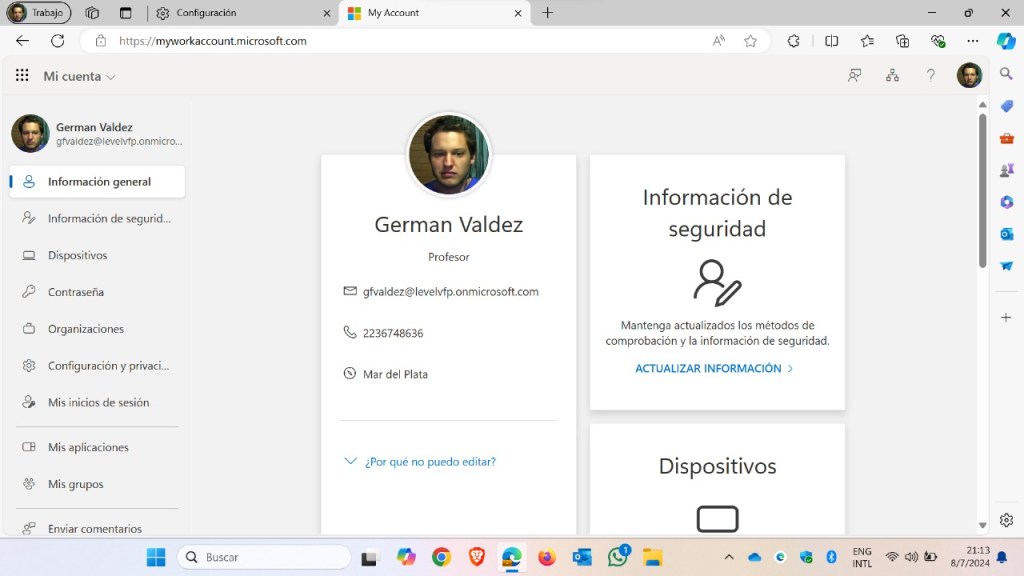Refresh the page with the reload icon
Image resolution: width=1024 pixels, height=576 pixels.
click(x=57, y=41)
